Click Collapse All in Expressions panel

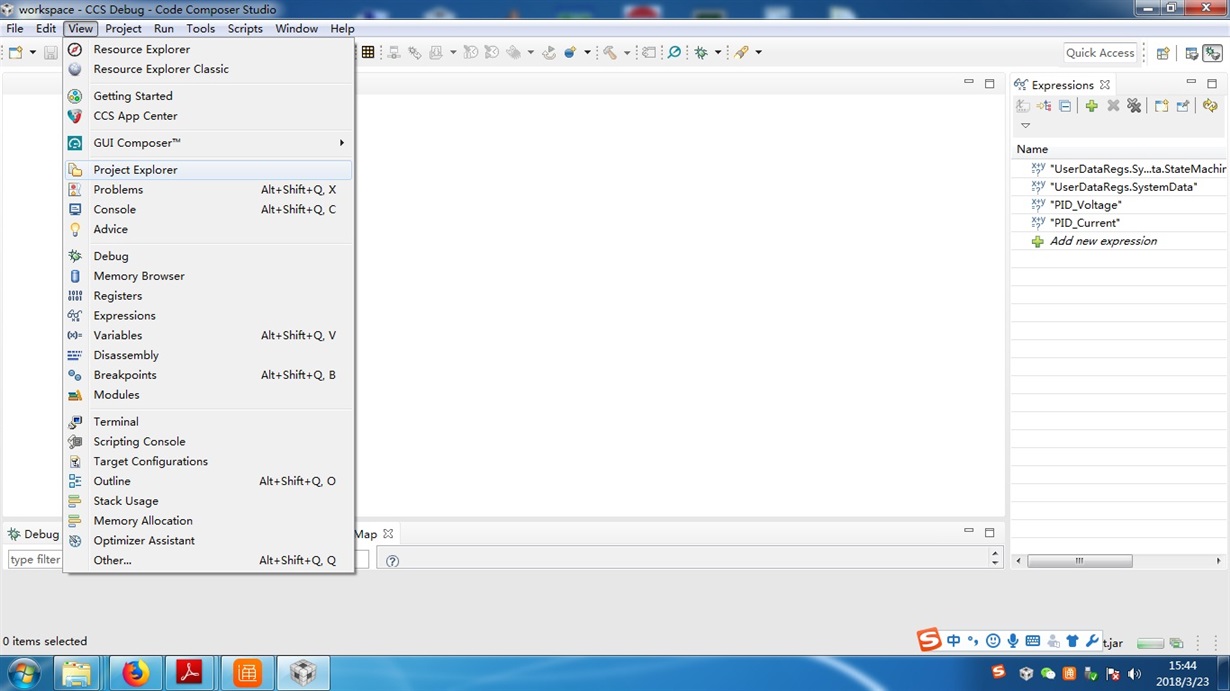click(x=1065, y=106)
